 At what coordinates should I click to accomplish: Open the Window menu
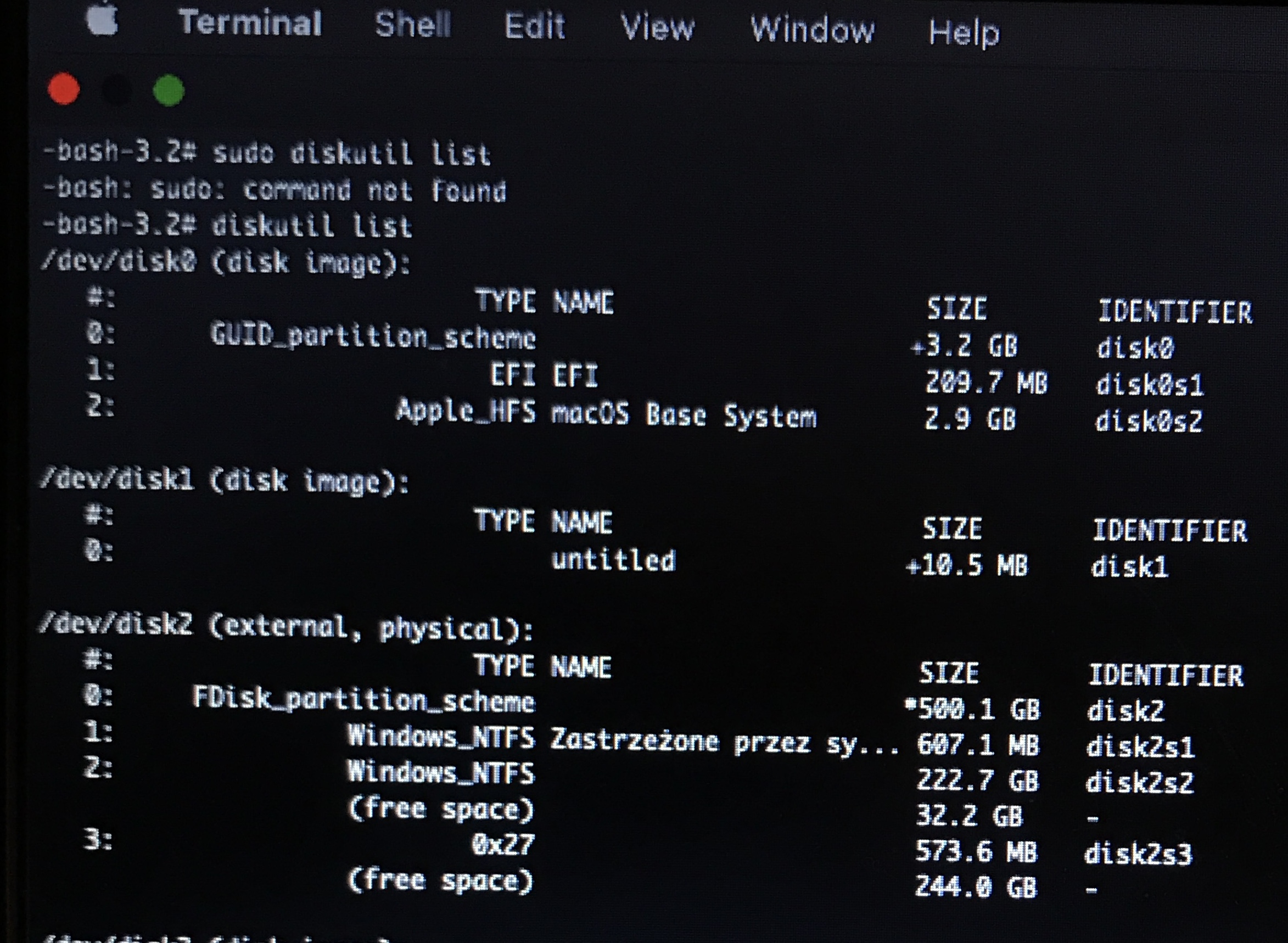[812, 29]
